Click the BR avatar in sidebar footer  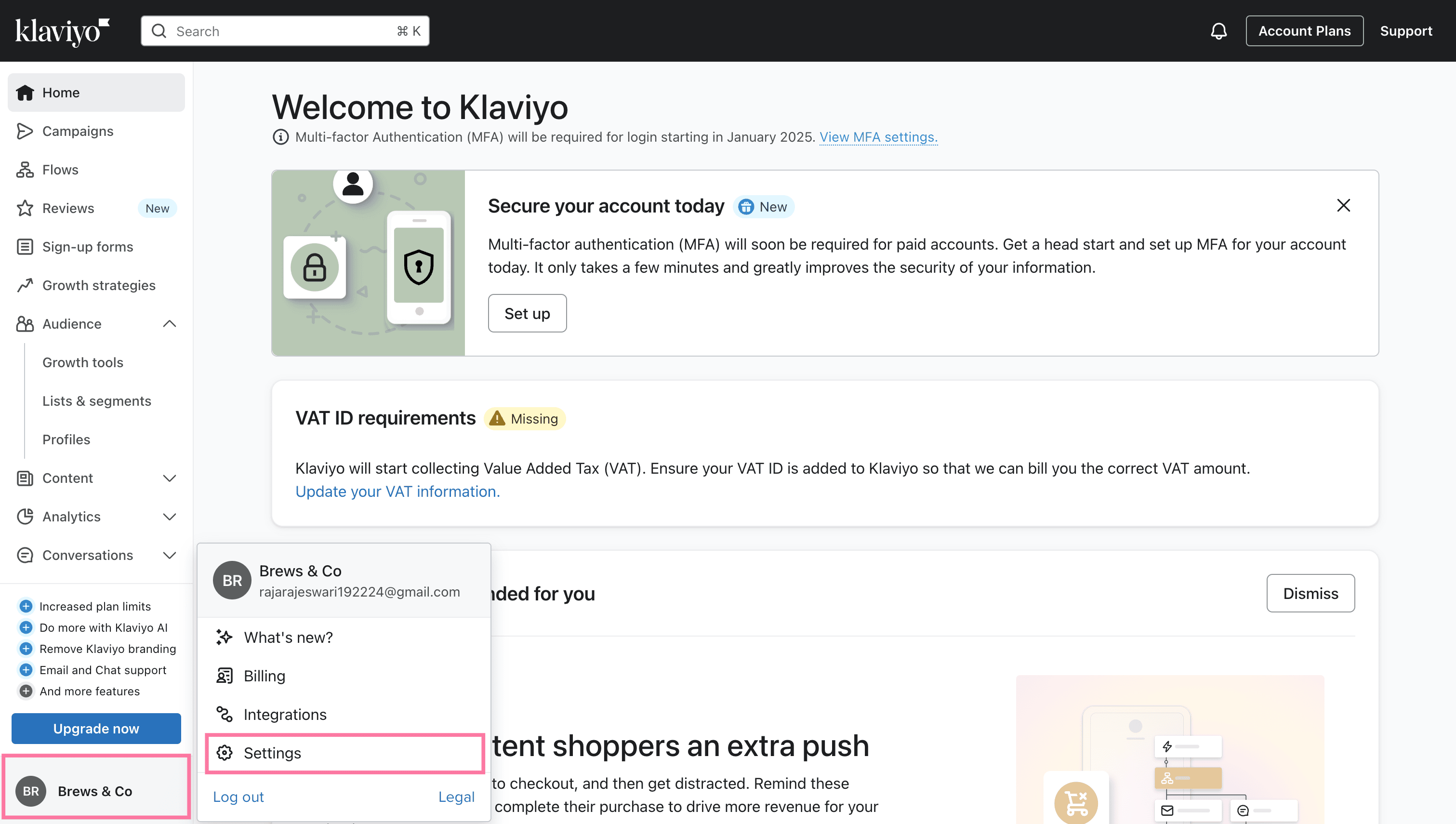tap(30, 791)
